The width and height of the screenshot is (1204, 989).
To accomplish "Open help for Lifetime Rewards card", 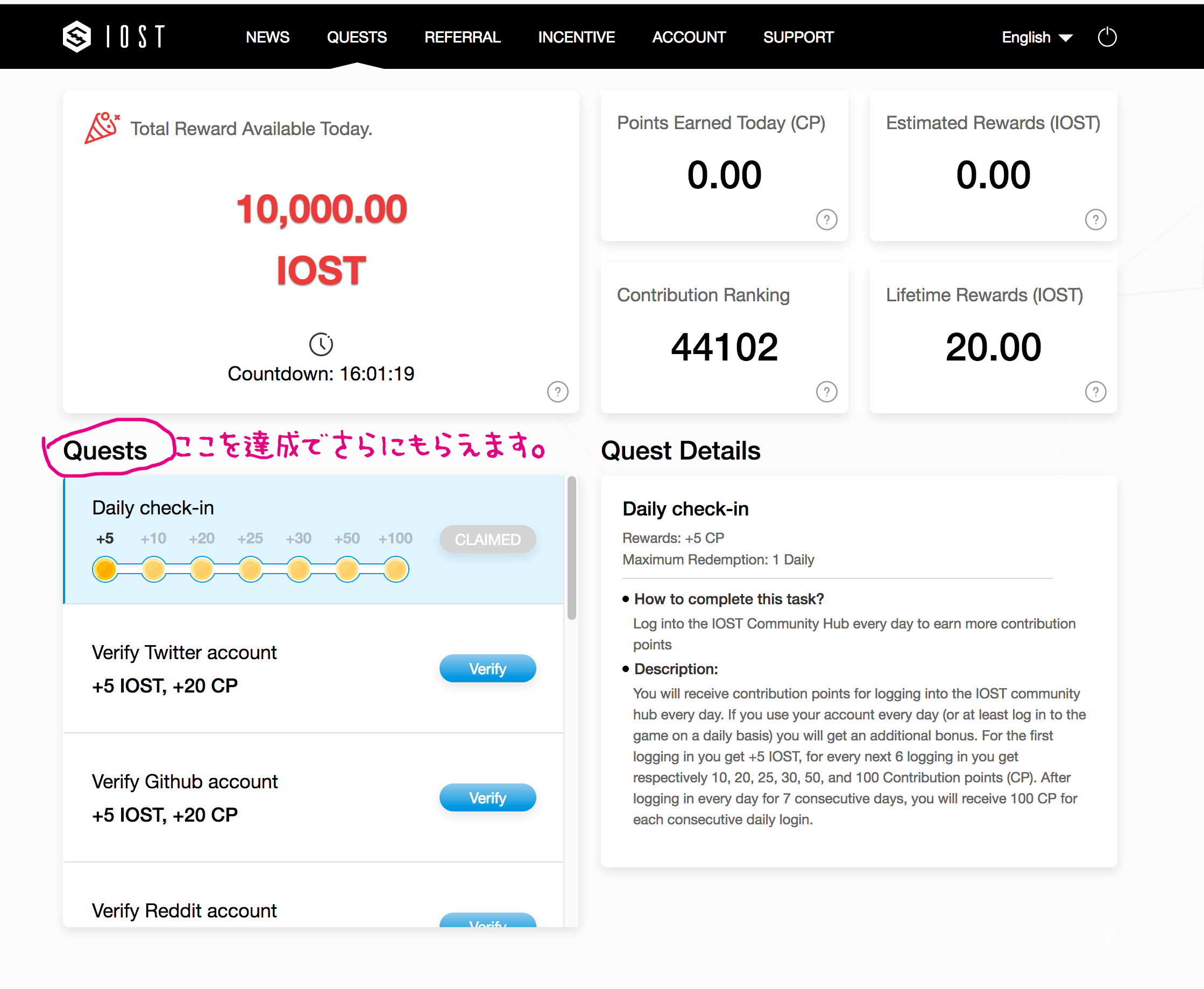I will [x=1095, y=391].
